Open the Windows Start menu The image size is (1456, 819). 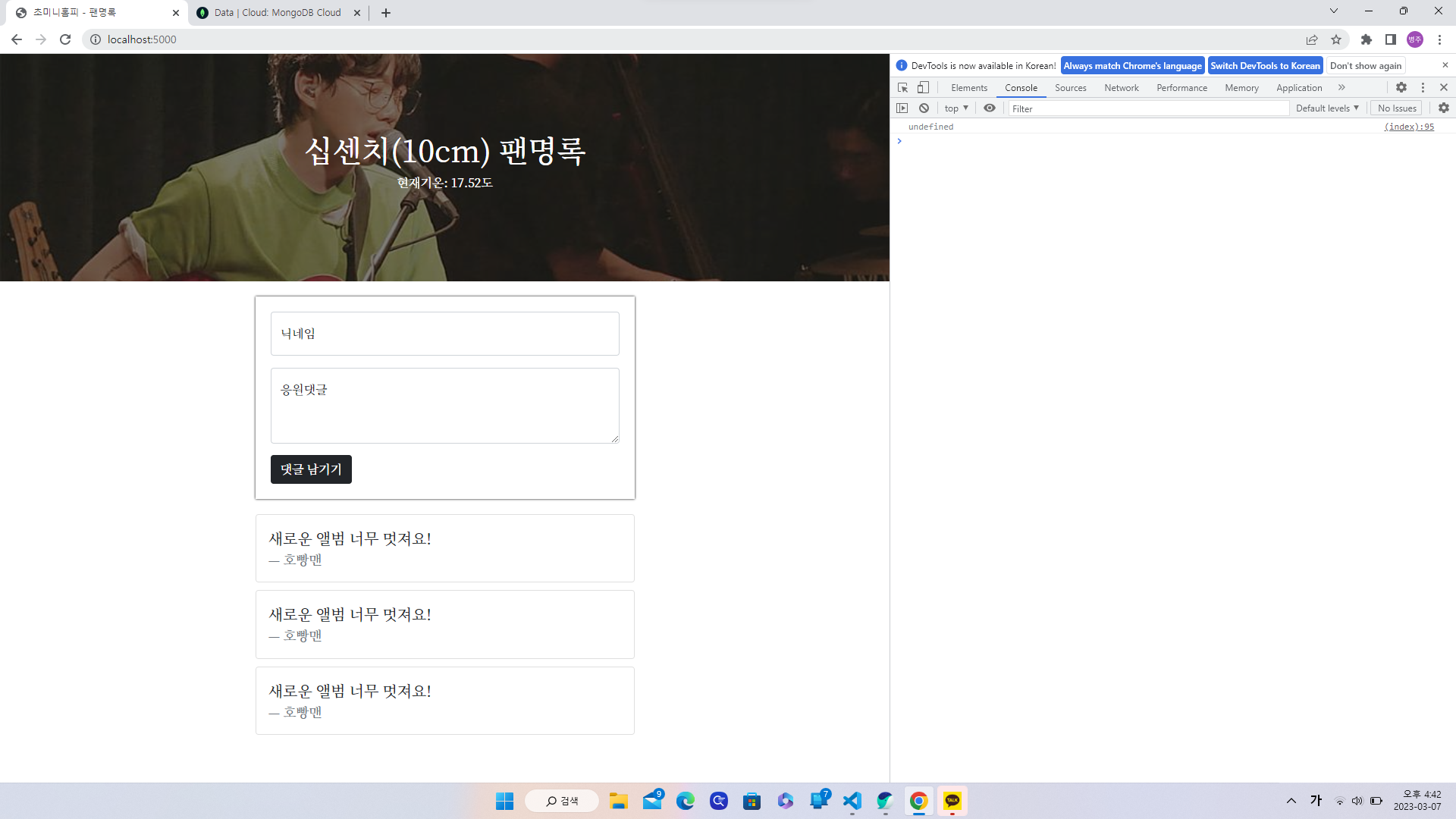[504, 801]
